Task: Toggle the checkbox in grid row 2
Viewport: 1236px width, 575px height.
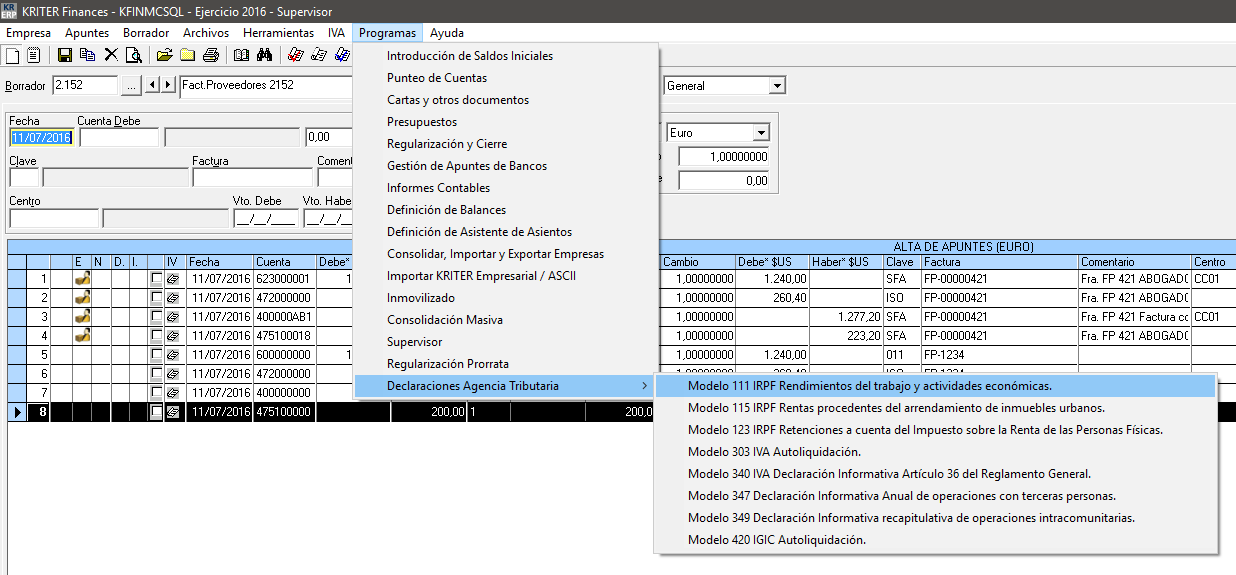Action: click(x=156, y=297)
